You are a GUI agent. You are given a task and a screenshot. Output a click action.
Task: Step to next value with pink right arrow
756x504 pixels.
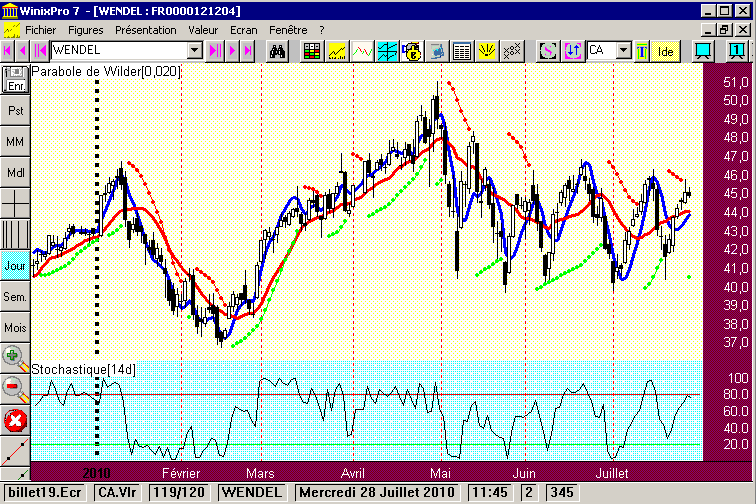232,51
